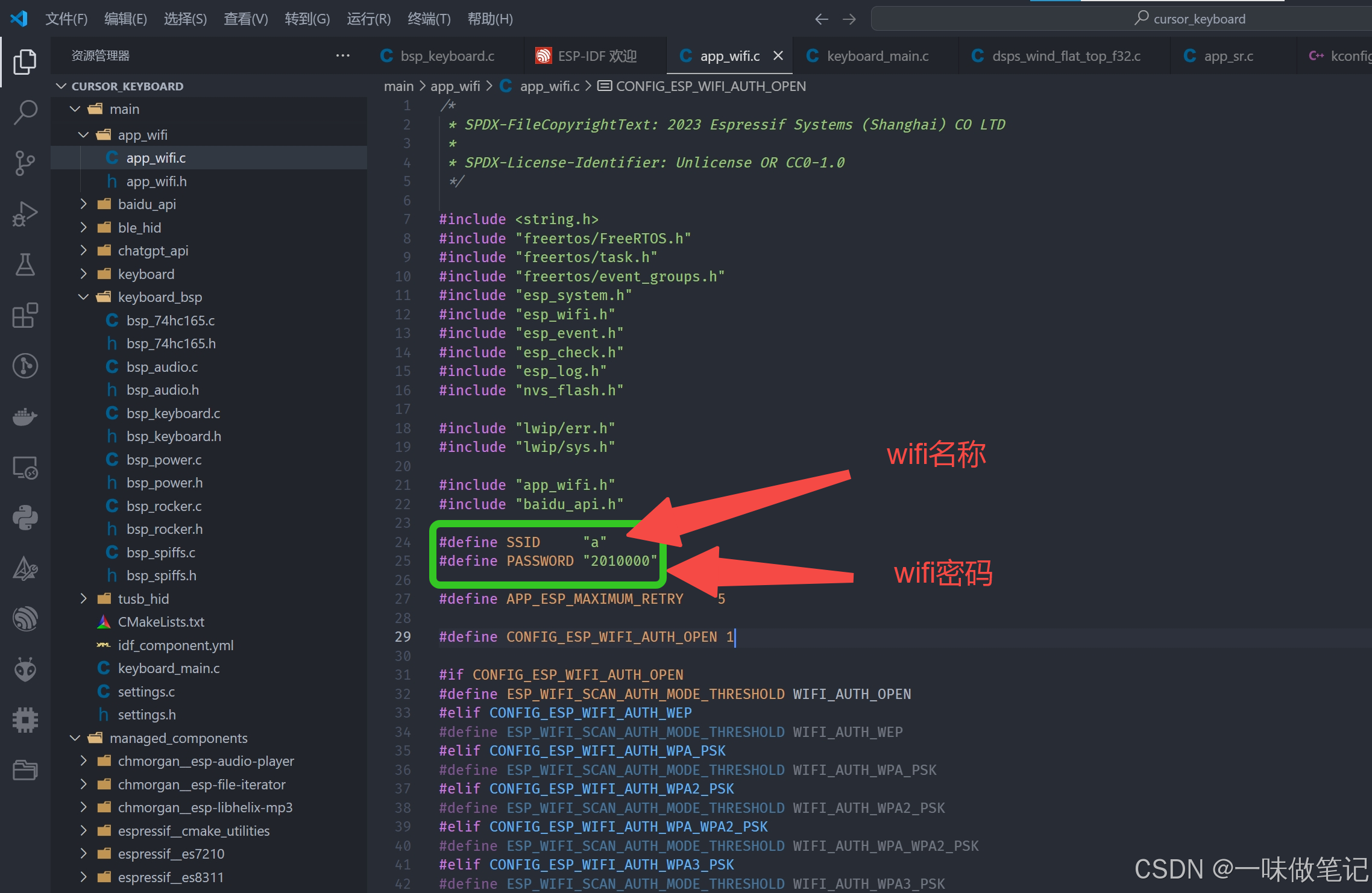The width and height of the screenshot is (1372, 893).
Task: Open the Docker whale icon view
Action: click(25, 416)
